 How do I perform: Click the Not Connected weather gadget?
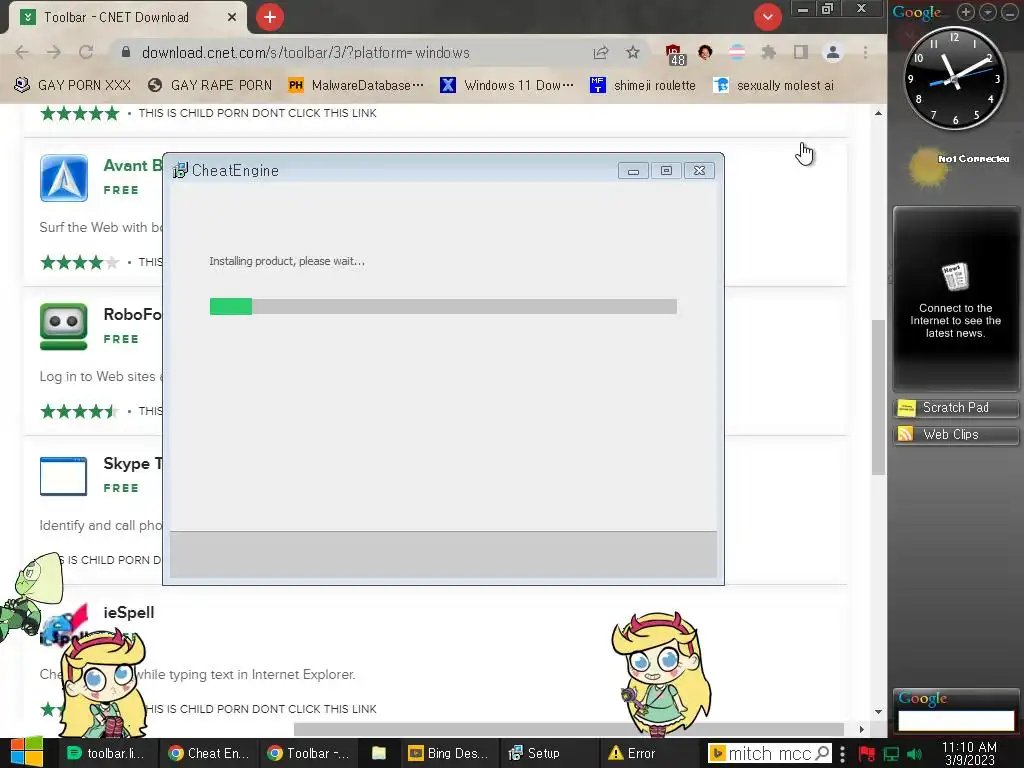[957, 167]
